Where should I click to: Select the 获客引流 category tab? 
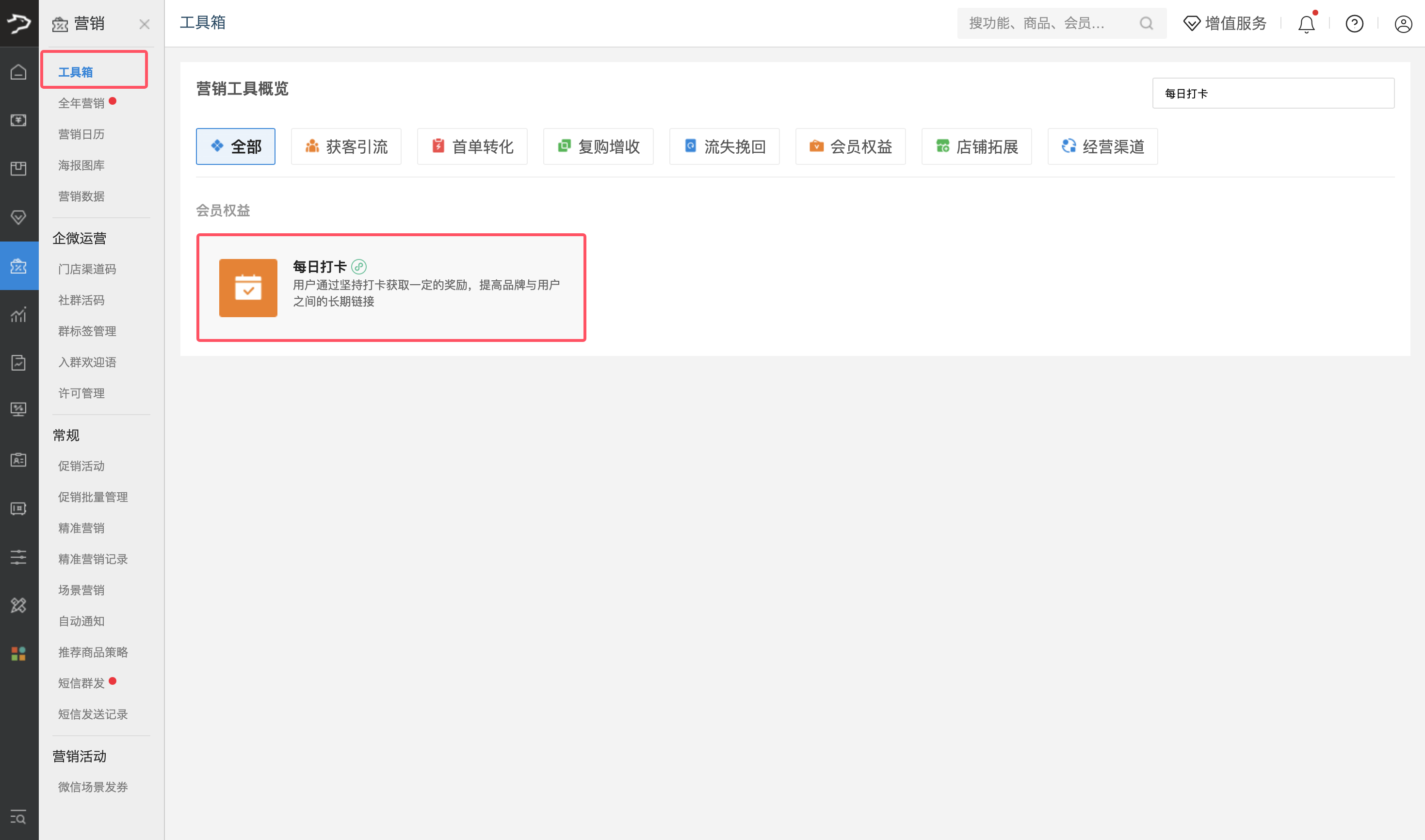346,146
